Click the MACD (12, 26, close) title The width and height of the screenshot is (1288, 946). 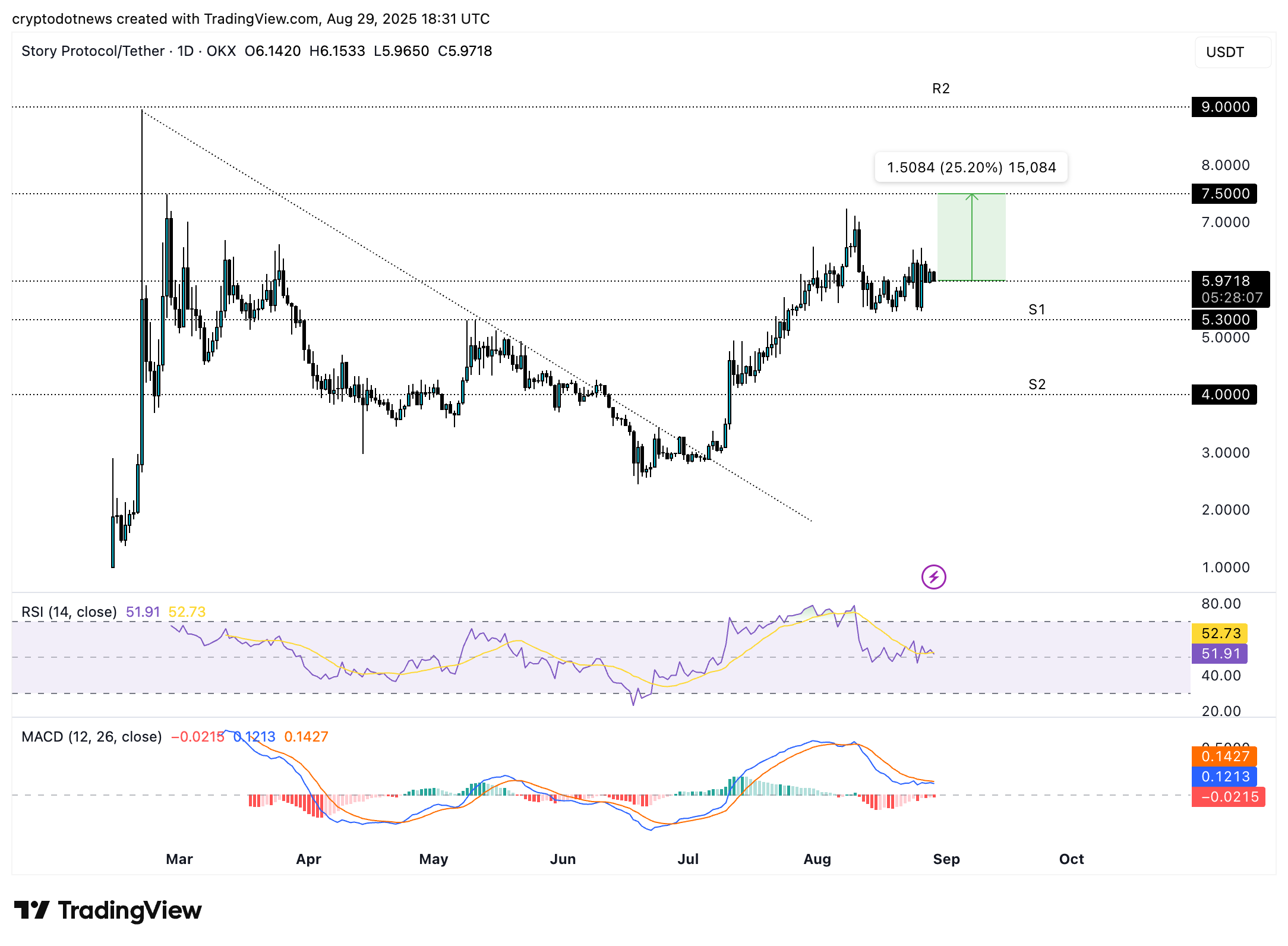[x=91, y=737]
